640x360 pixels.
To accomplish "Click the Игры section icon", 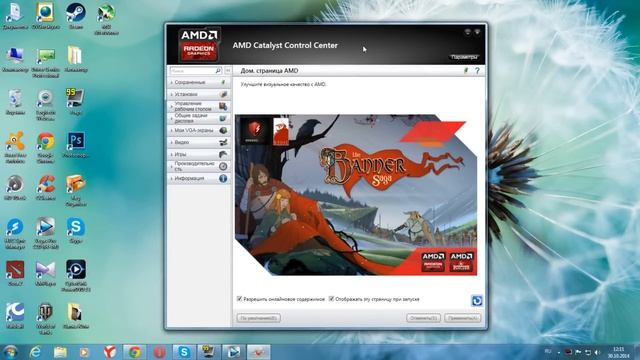I will coord(223,154).
